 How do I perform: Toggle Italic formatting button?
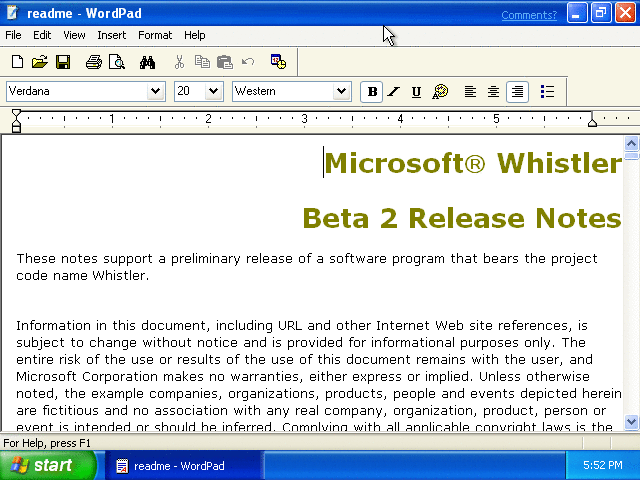394,91
